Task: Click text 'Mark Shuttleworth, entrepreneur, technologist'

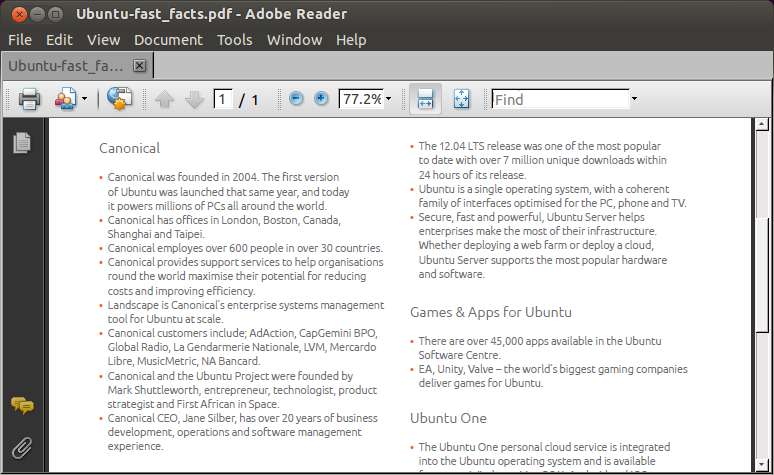Action: pyautogui.click(x=220, y=390)
